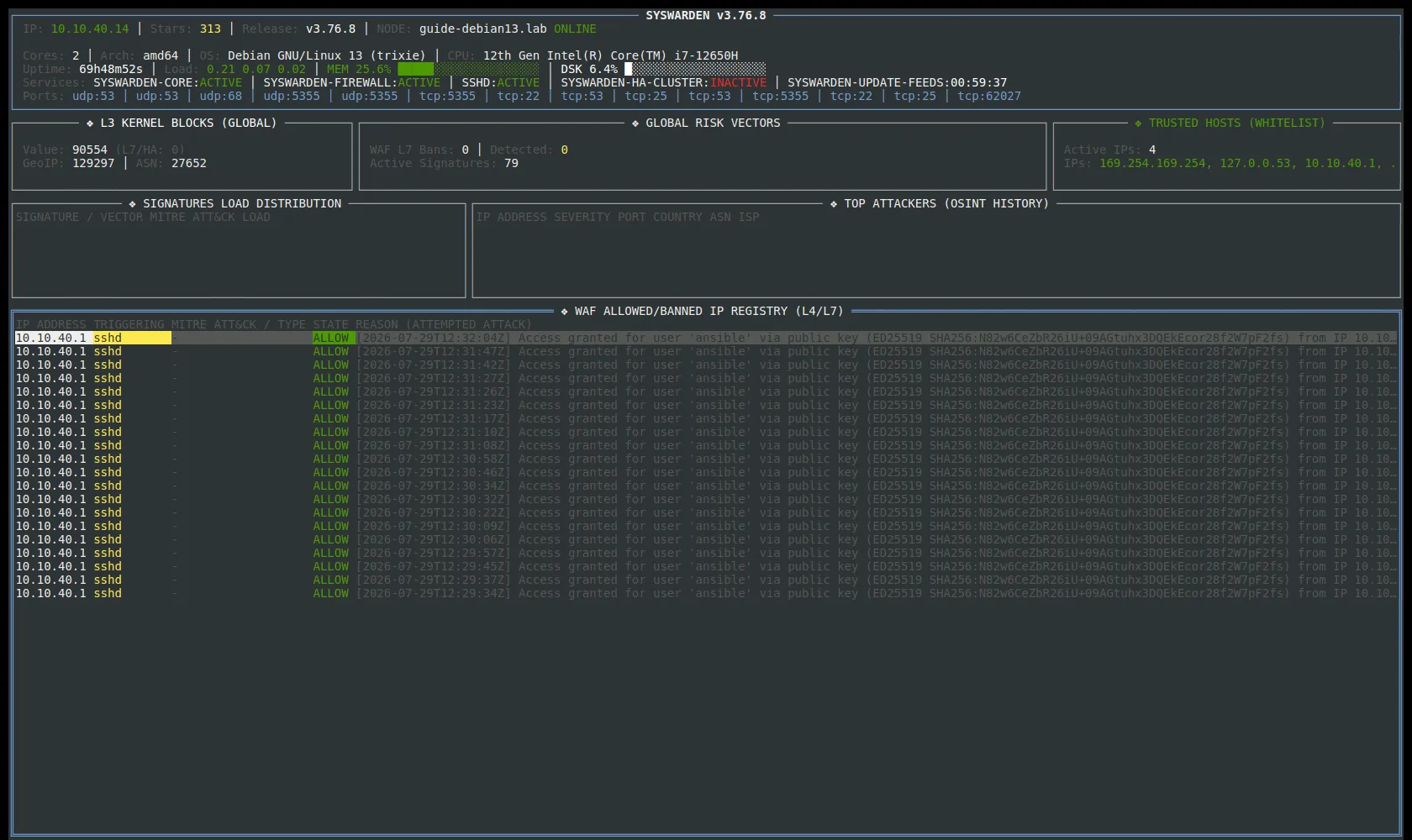Click the MEM 25.6% label

click(x=359, y=69)
